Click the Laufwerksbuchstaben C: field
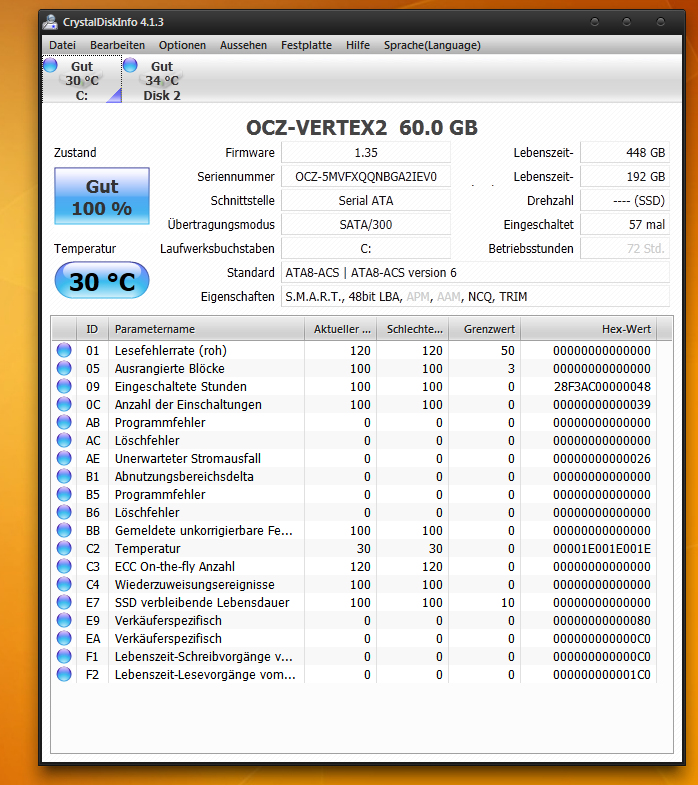The image size is (698, 785). (x=366, y=248)
